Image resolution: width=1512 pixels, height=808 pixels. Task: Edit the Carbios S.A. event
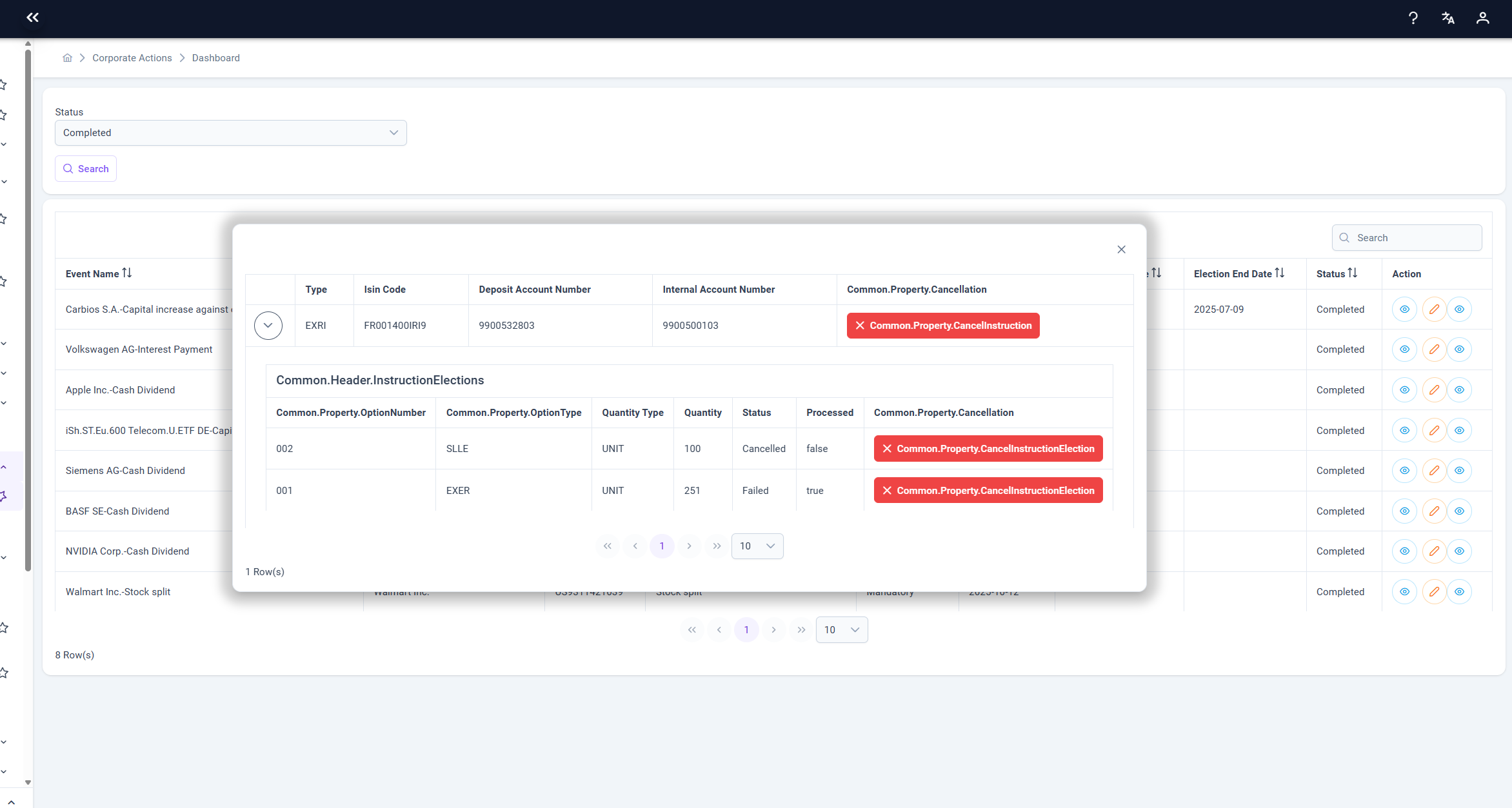pos(1434,310)
